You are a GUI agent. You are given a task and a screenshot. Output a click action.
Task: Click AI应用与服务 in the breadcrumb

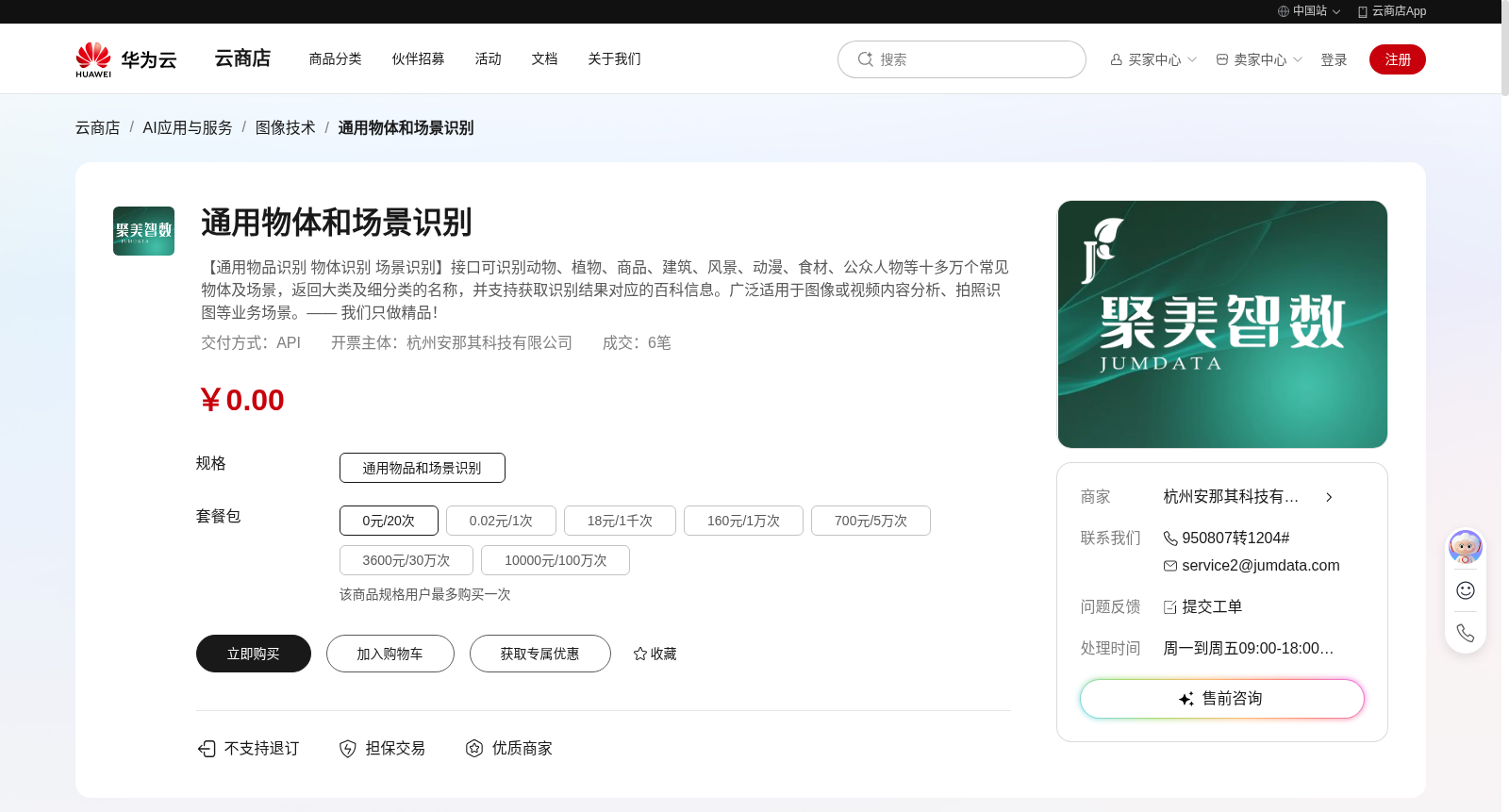pyautogui.click(x=188, y=127)
